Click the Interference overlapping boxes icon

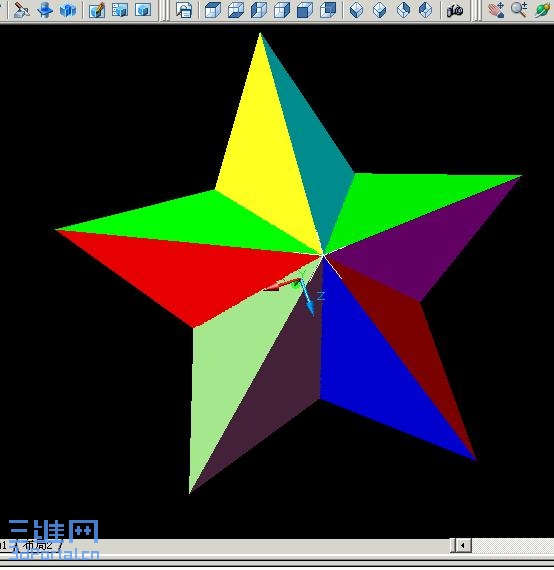tap(68, 10)
